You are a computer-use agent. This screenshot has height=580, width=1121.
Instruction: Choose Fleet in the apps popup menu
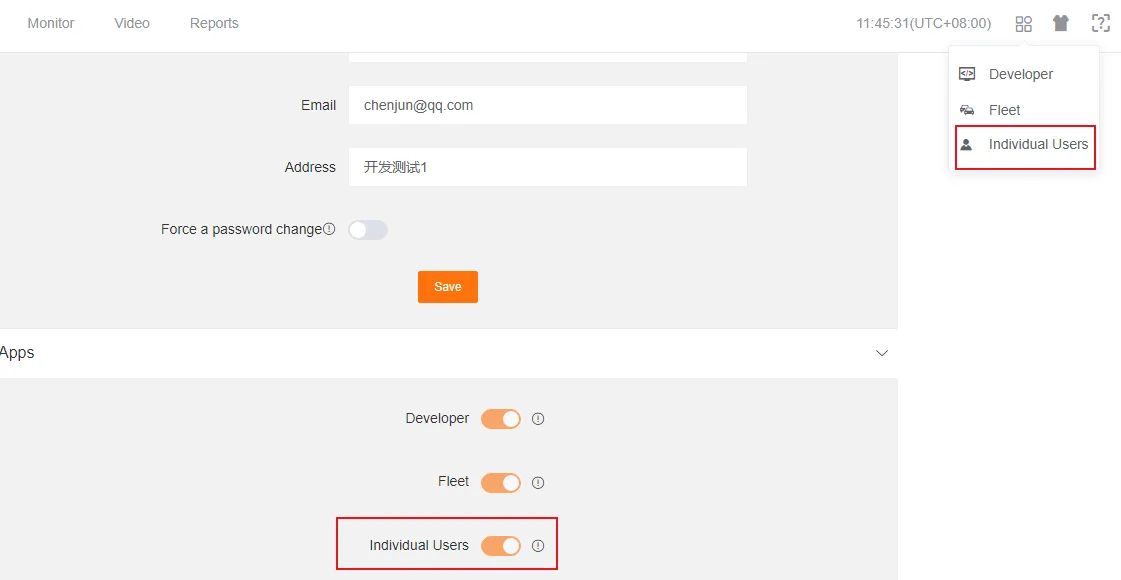point(1004,110)
